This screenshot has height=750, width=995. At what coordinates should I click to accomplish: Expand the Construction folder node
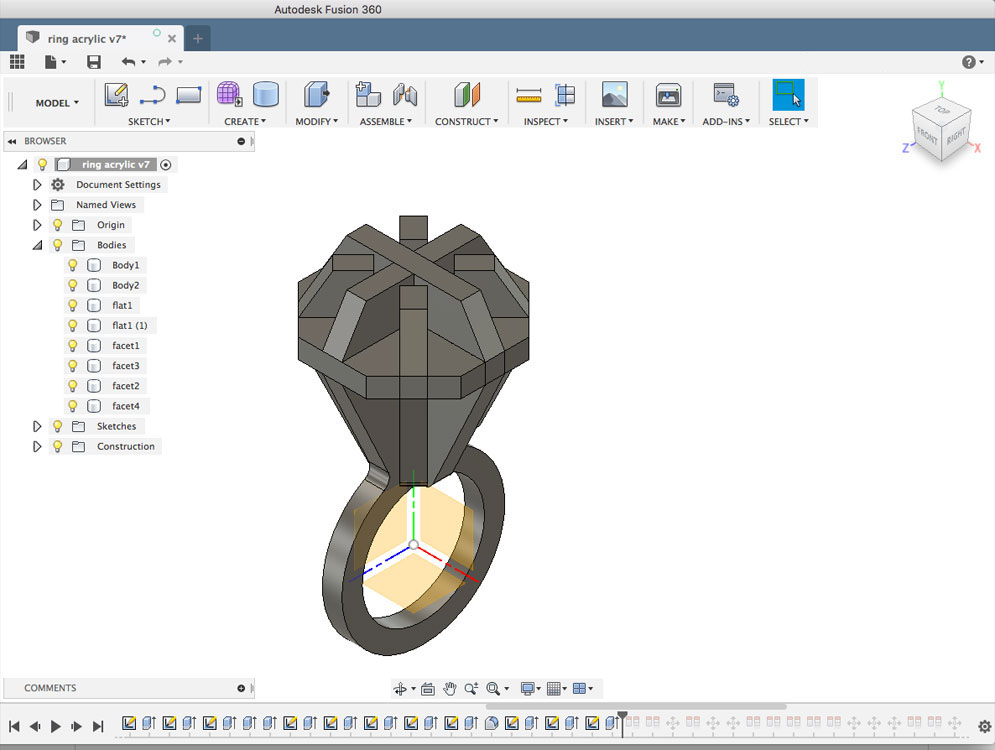[37, 447]
